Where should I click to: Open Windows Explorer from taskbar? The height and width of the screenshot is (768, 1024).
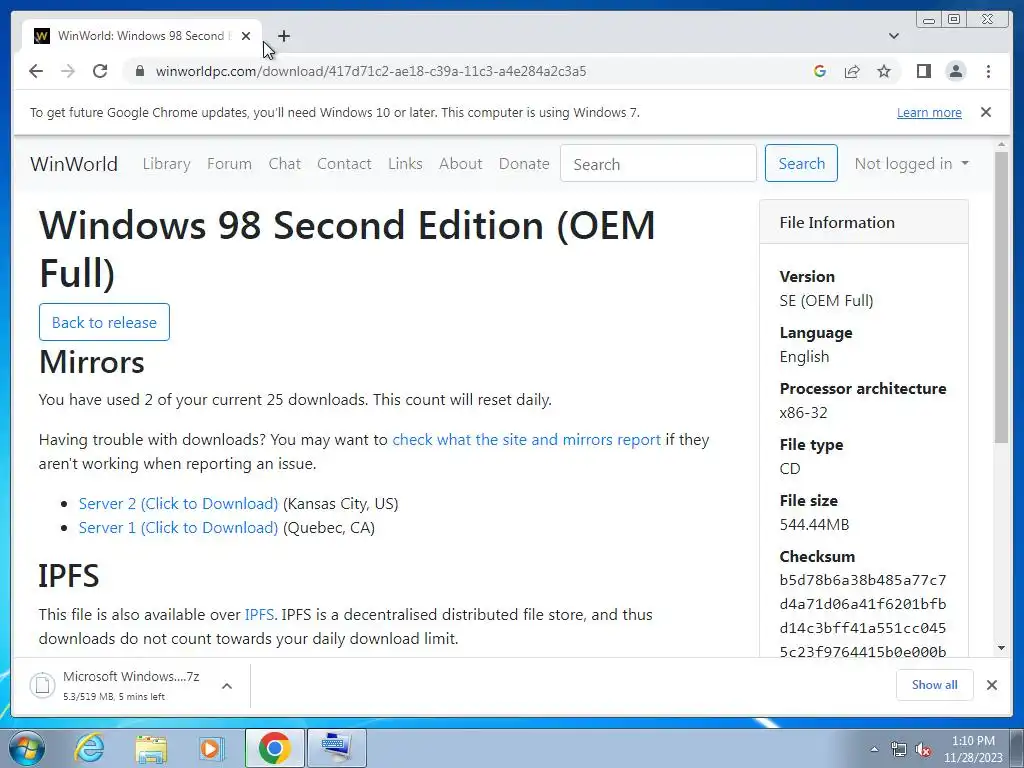152,748
